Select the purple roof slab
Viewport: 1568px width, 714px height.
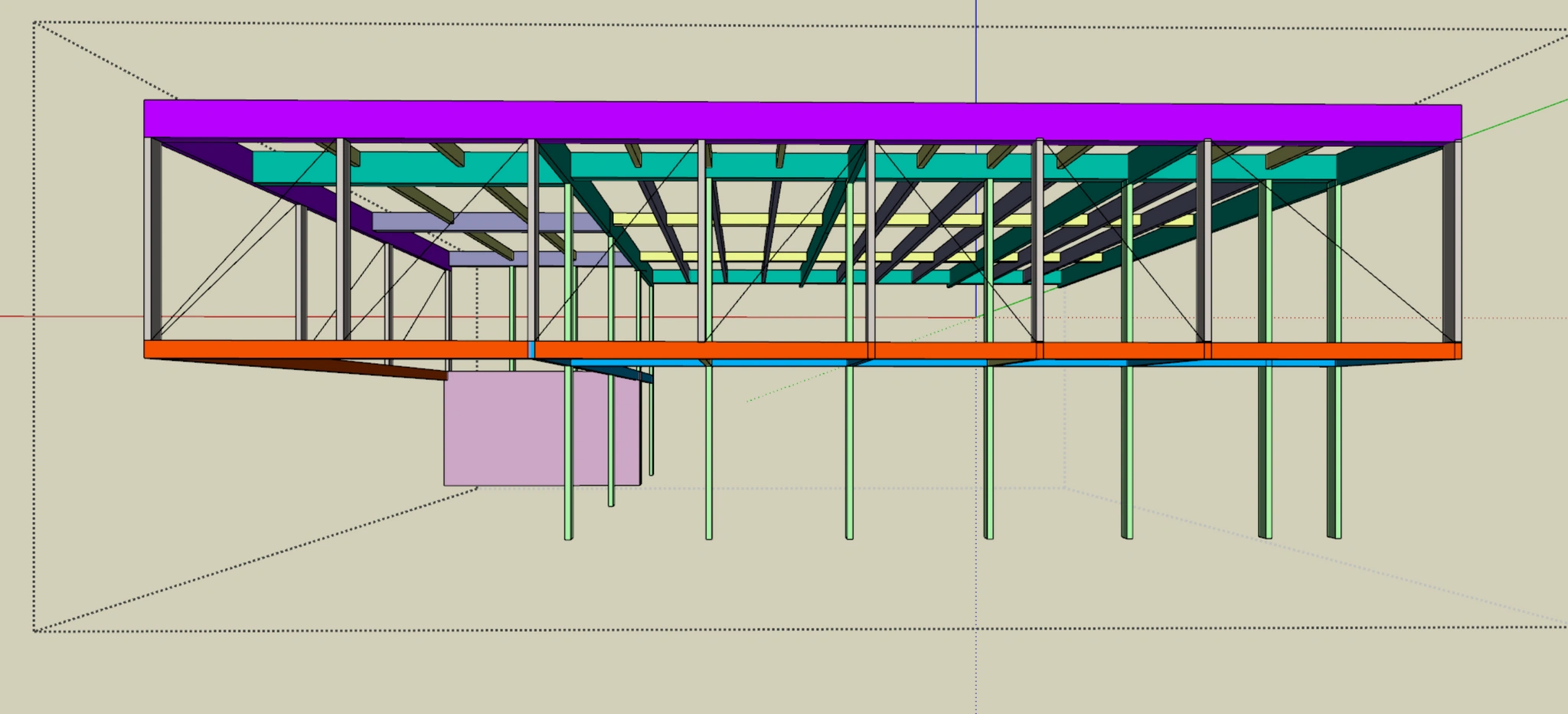[x=766, y=121]
